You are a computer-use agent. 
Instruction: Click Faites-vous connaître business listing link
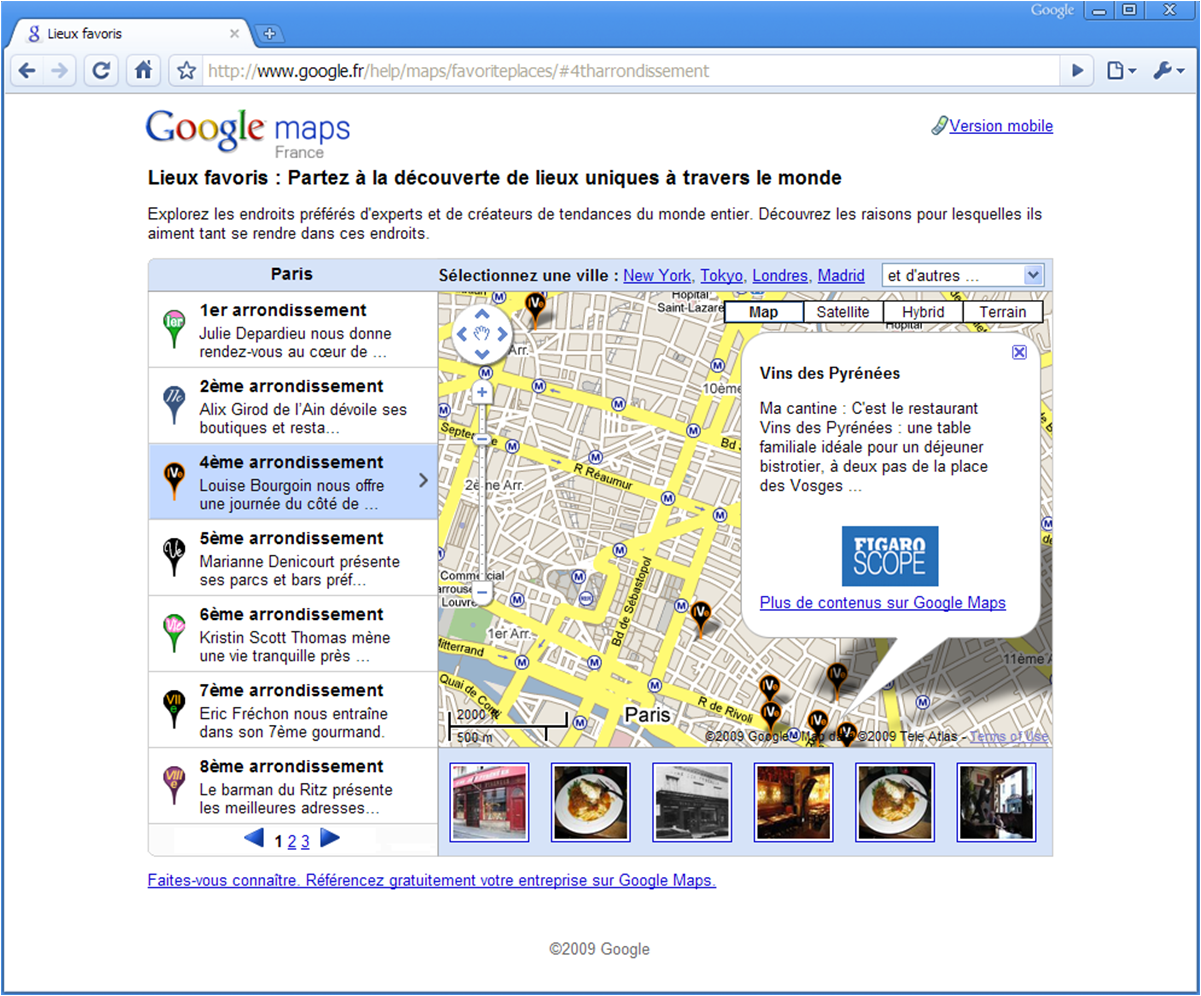point(431,881)
